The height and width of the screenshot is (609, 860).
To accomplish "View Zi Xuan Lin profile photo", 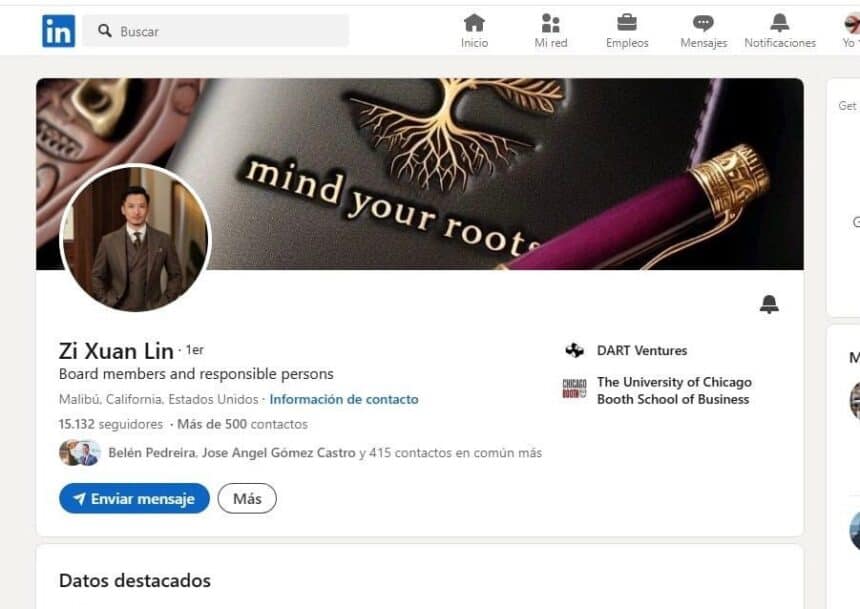I will pos(135,238).
